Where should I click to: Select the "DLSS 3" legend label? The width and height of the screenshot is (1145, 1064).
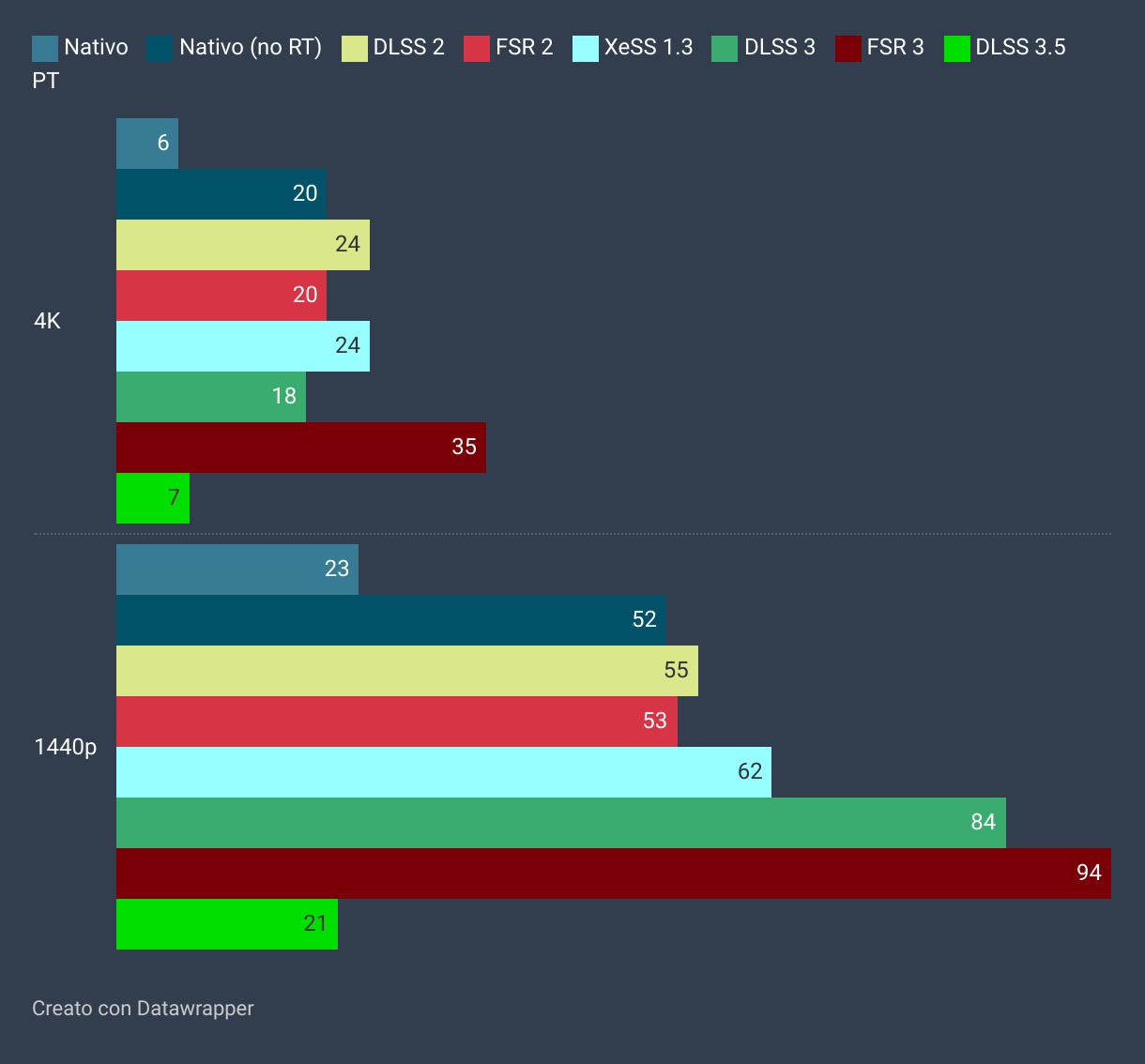tap(780, 48)
